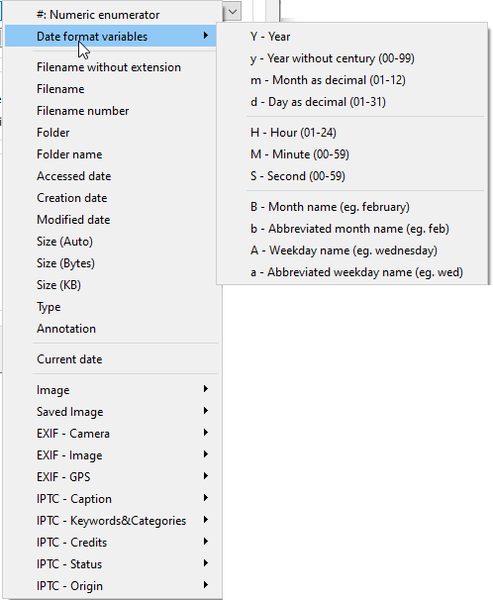
Task: Expand EXIF - GPS submenu
Action: pyautogui.click(x=113, y=477)
